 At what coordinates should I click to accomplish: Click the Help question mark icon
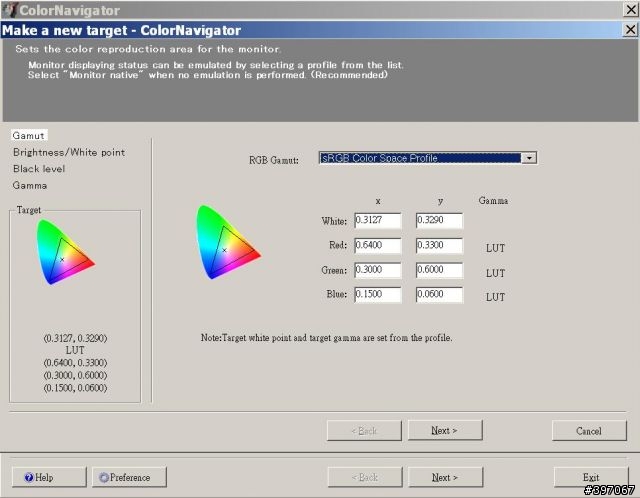(29, 477)
